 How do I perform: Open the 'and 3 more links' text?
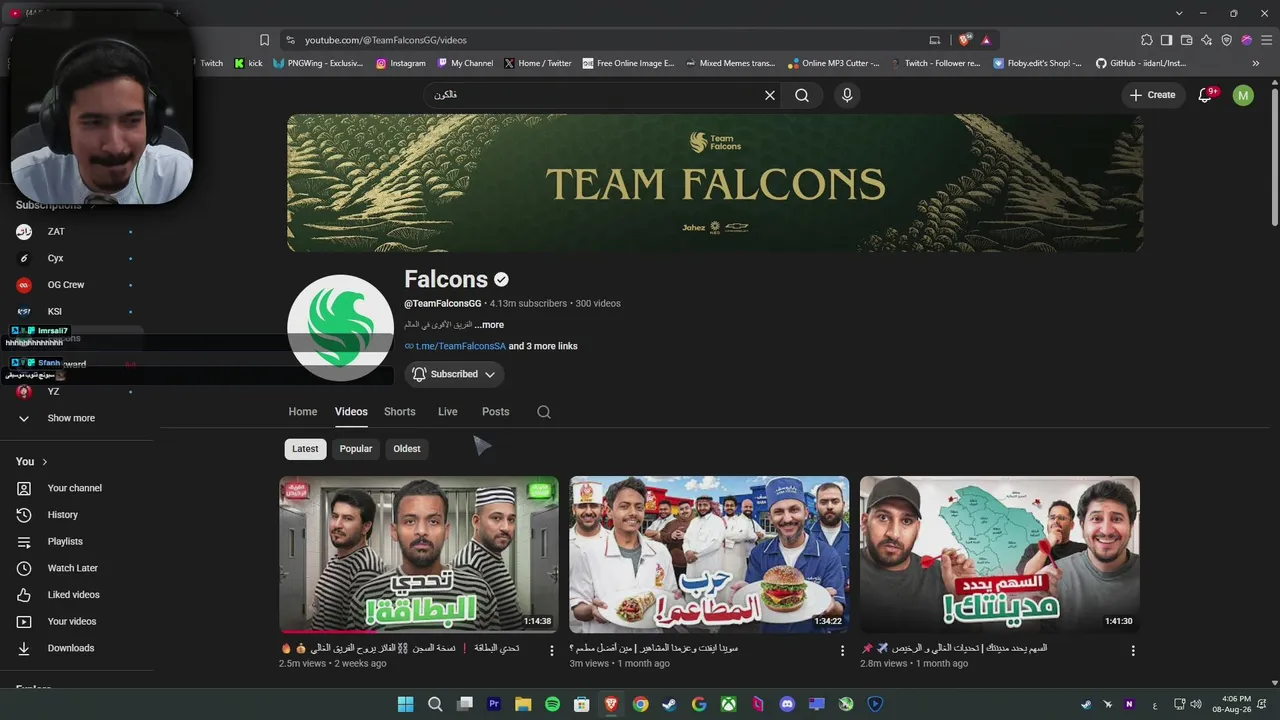tap(543, 346)
